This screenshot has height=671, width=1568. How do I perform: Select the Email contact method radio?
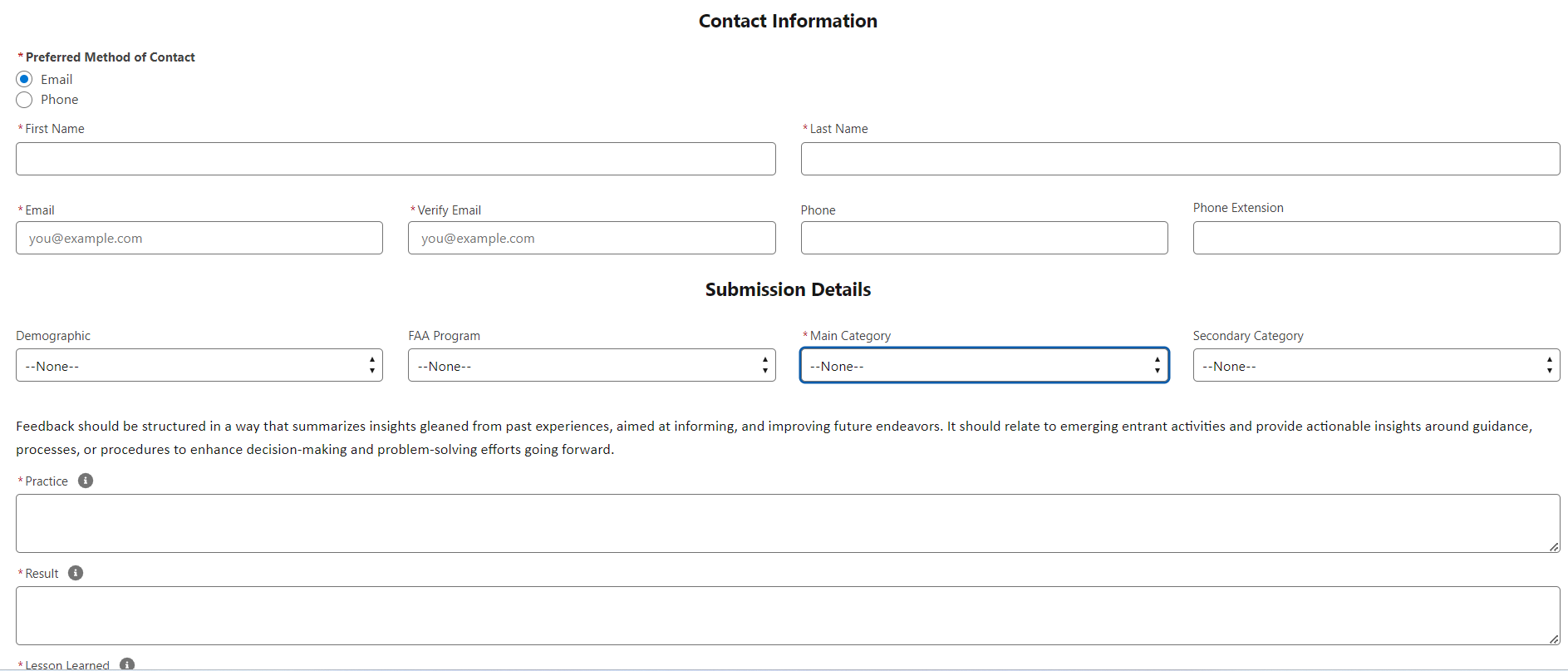pos(24,79)
